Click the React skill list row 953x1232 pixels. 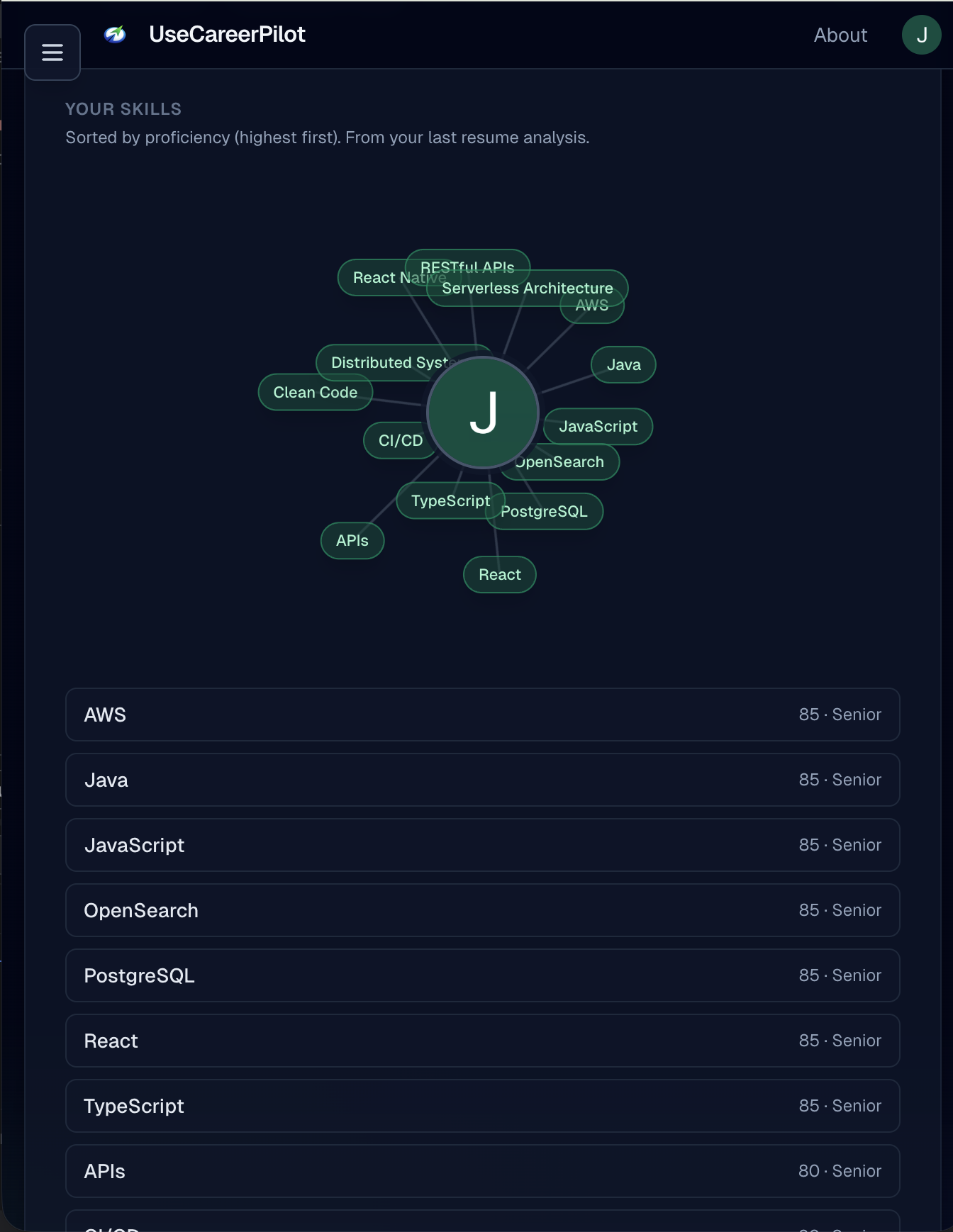[x=482, y=1041]
